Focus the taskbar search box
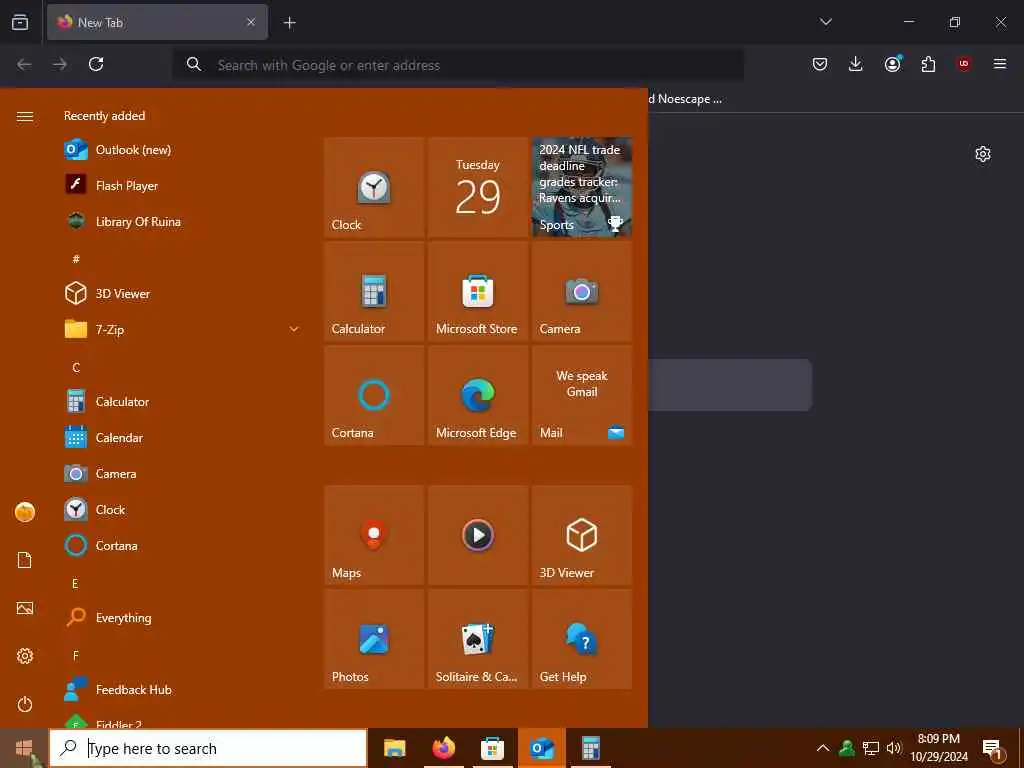Screen dimensions: 1024x768 208,748
